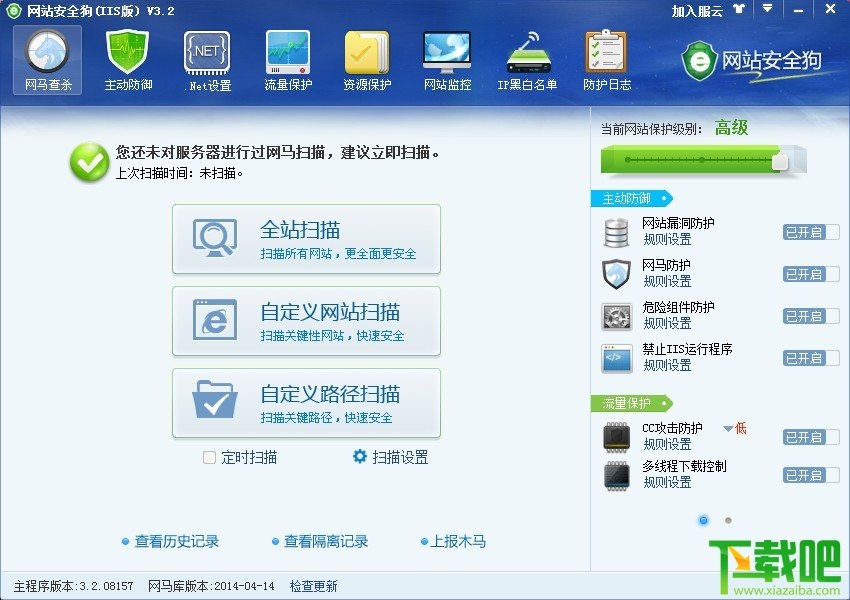Click the 禁止IIS运行程序 code window icon
The width and height of the screenshot is (850, 600).
click(617, 358)
